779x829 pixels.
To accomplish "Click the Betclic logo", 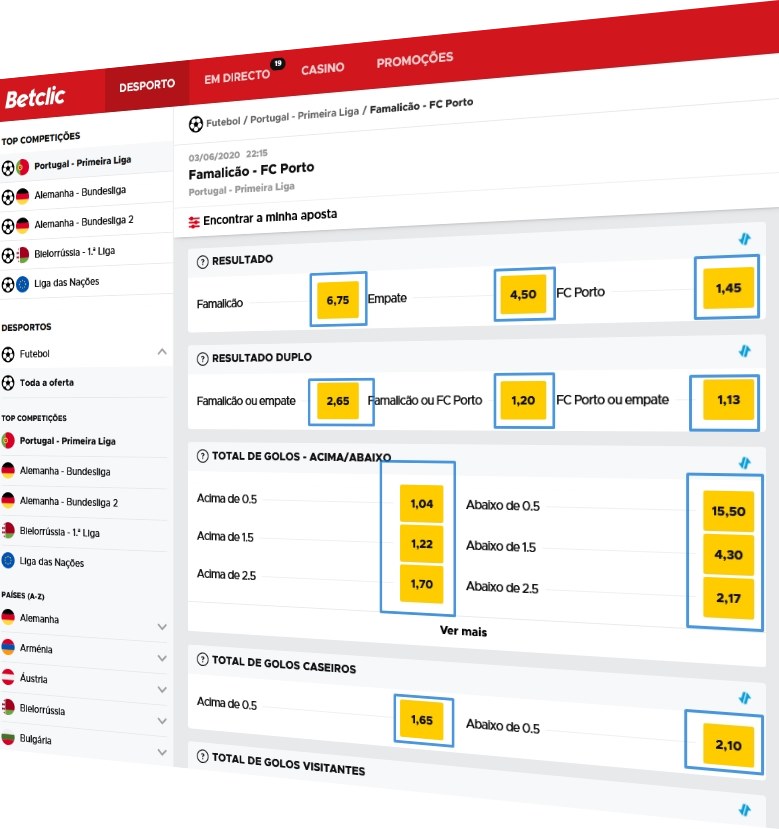I will point(35,97).
